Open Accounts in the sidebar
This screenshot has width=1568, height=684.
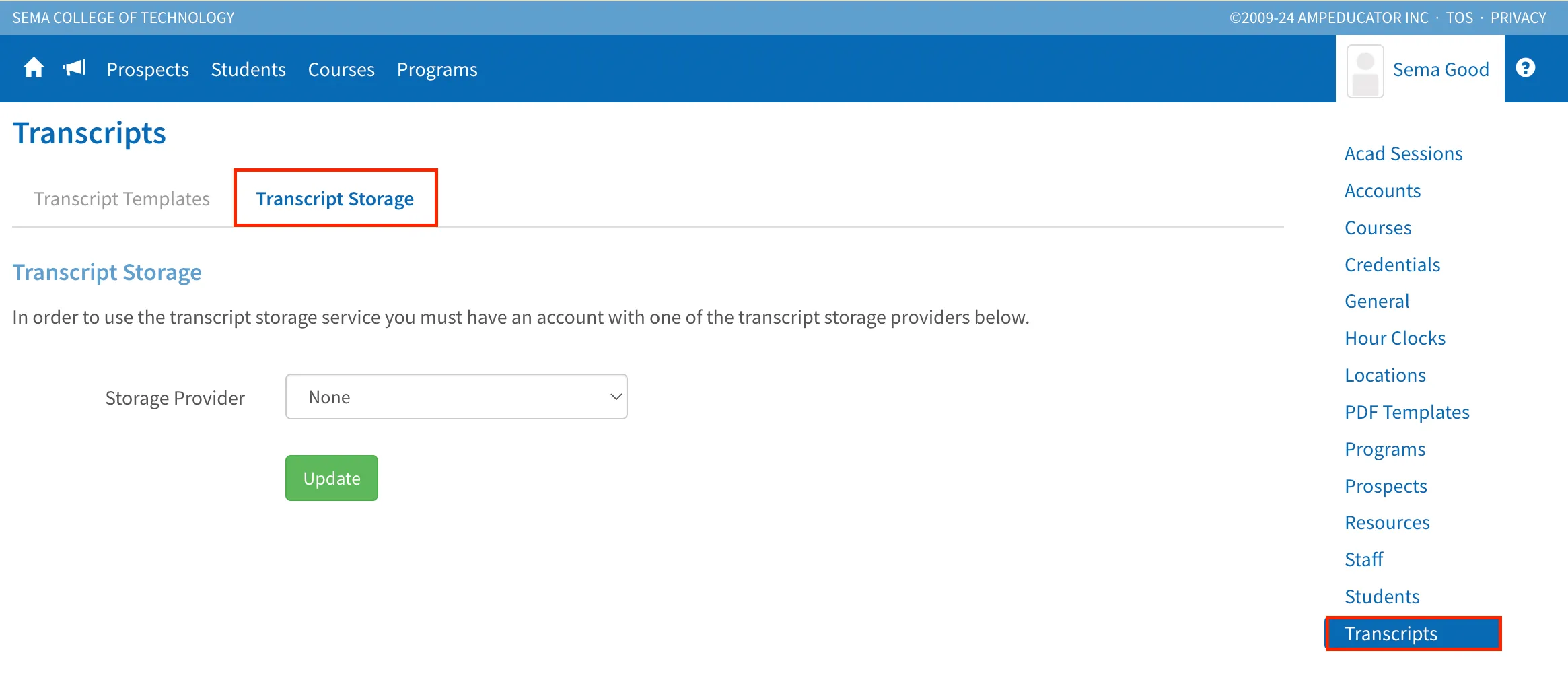tap(1383, 191)
